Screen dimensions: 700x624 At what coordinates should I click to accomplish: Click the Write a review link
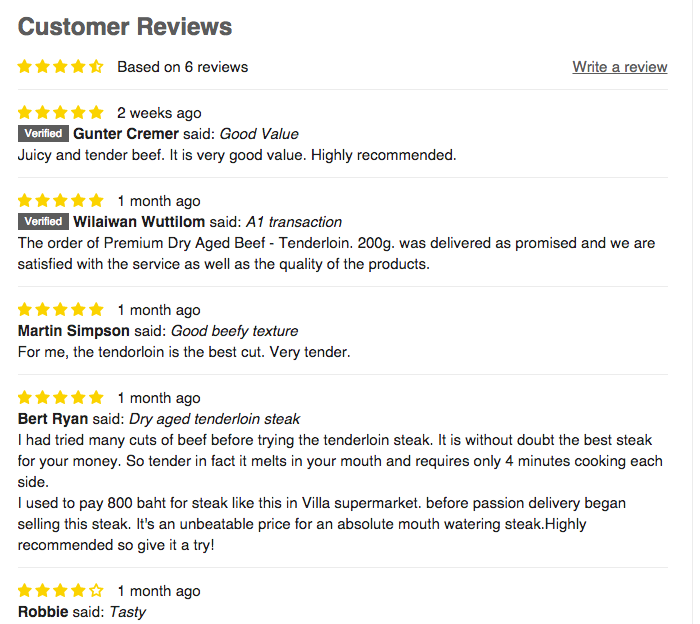(x=619, y=67)
